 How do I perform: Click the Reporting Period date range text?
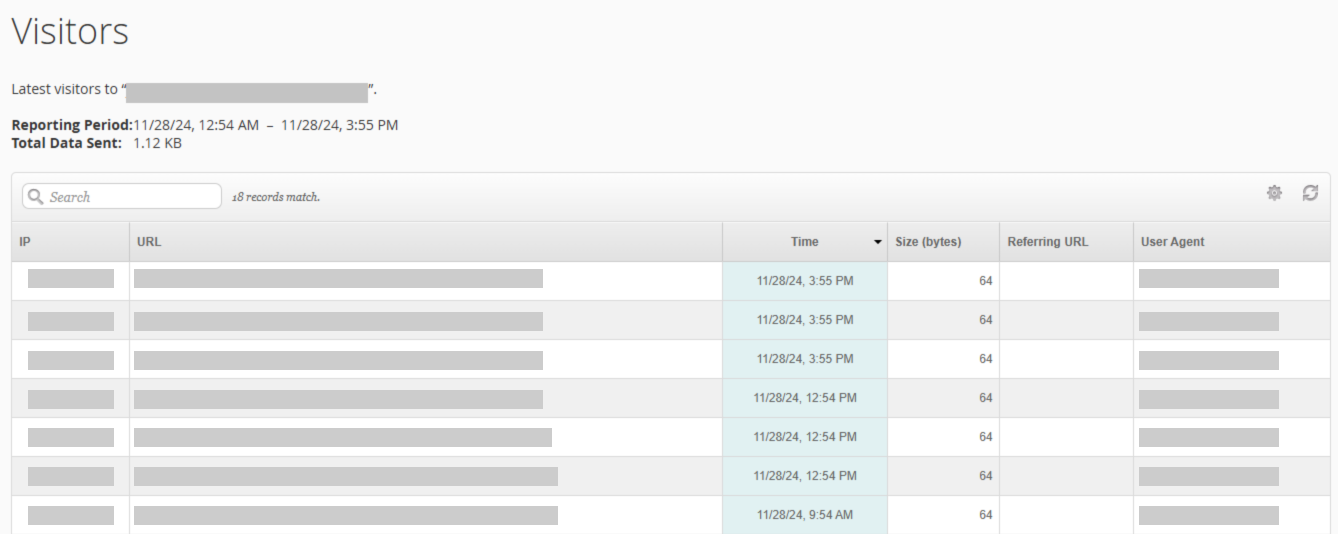click(266, 125)
